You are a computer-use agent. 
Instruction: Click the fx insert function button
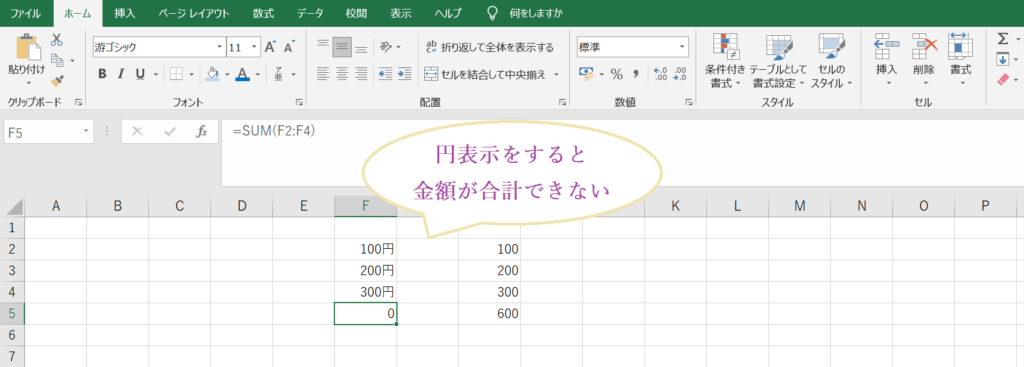[x=202, y=131]
